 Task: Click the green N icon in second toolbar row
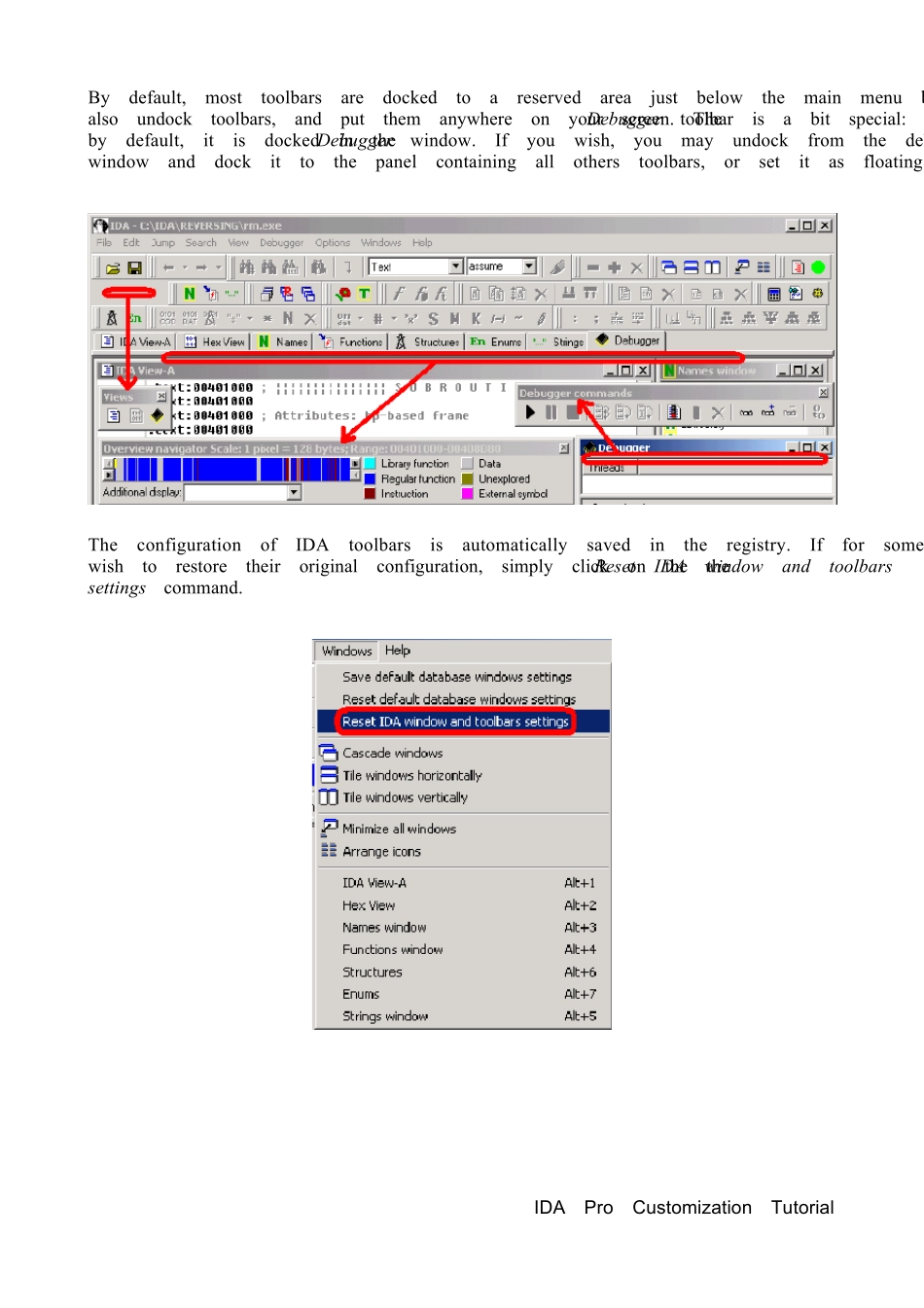point(189,293)
